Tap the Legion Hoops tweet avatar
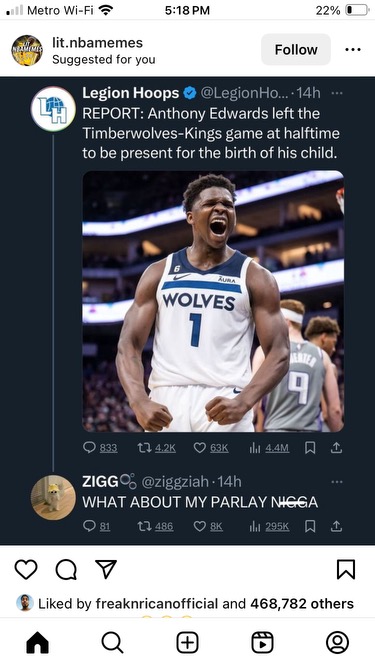Image resolution: width=375 pixels, height=667 pixels. [x=53, y=109]
